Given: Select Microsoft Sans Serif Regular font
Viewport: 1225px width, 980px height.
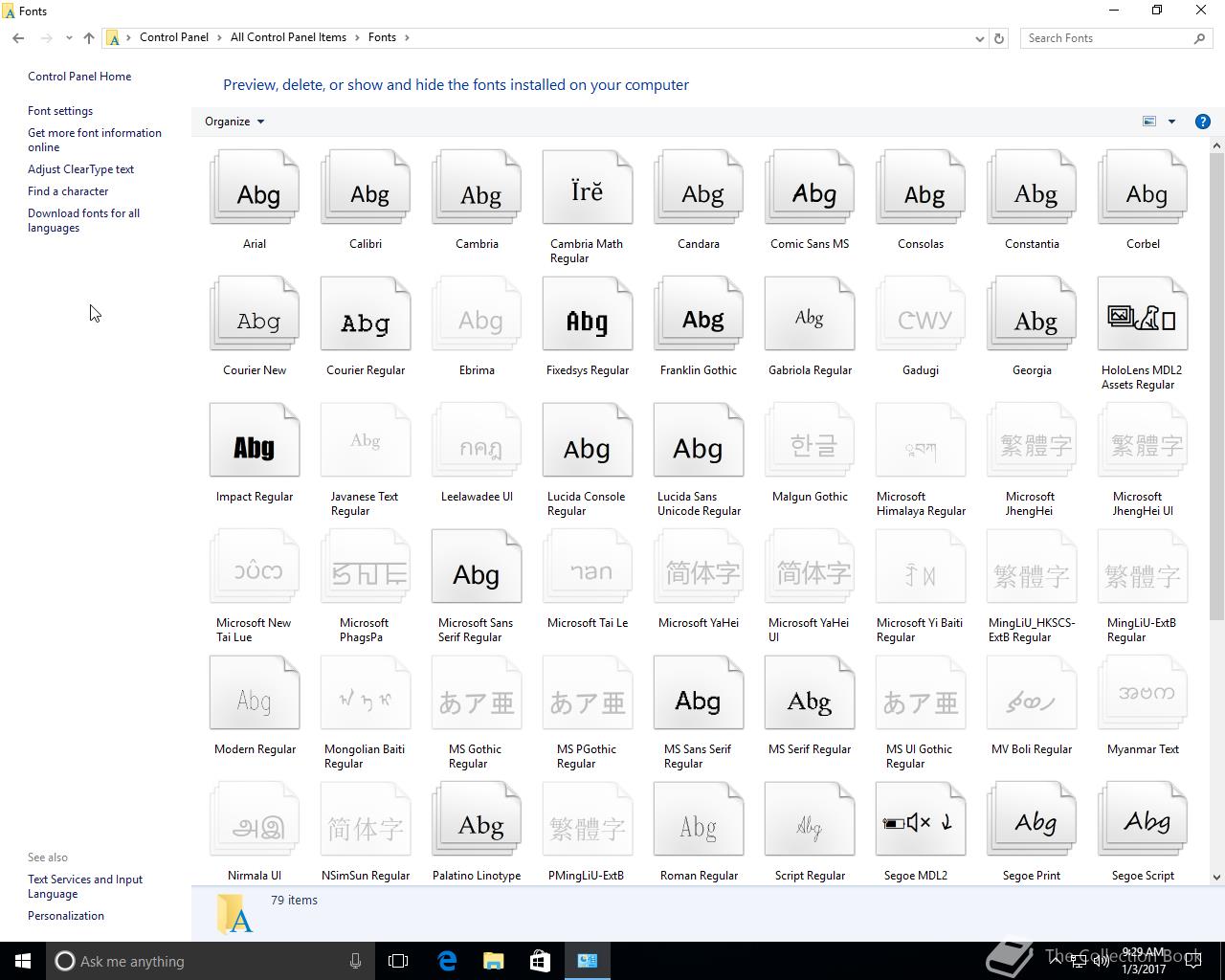Looking at the screenshot, I should 477,567.
